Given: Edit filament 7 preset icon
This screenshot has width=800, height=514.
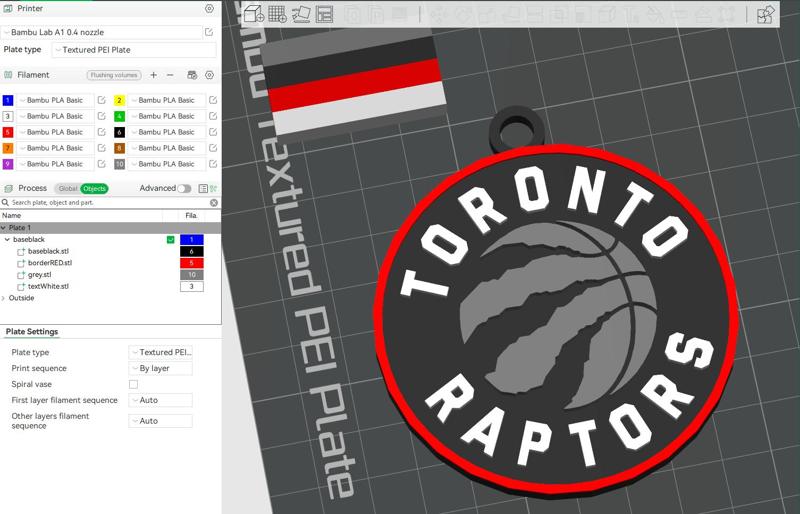Looking at the screenshot, I should pyautogui.click(x=102, y=148).
